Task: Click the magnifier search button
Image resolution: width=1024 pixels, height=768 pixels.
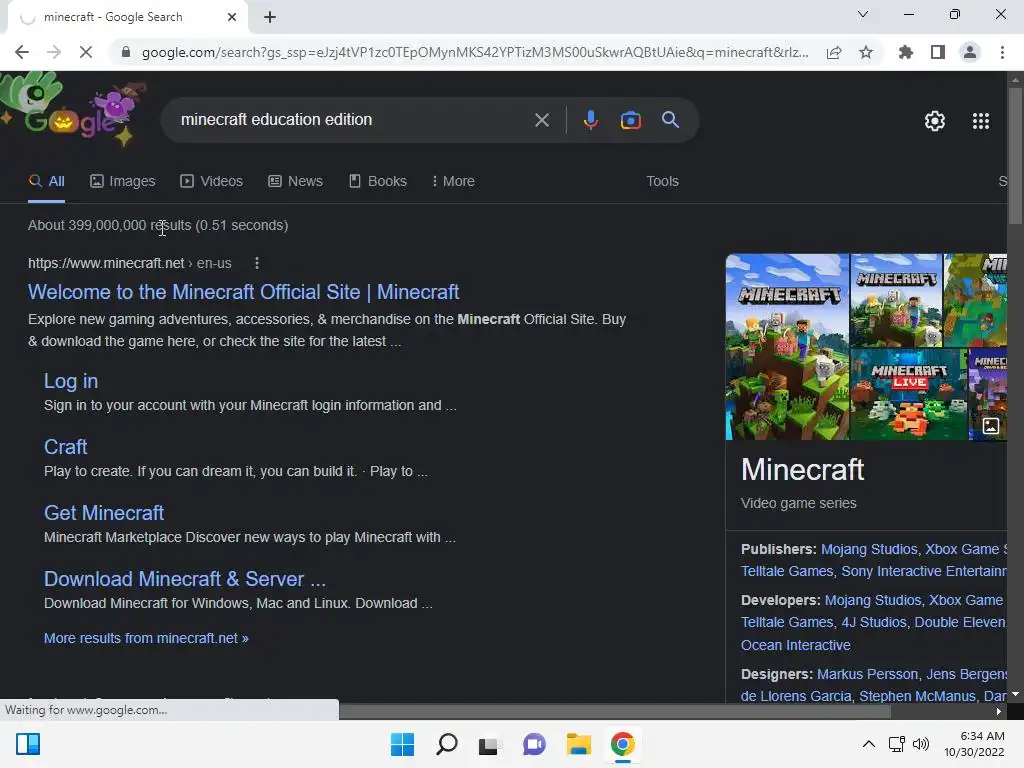Action: click(x=670, y=120)
